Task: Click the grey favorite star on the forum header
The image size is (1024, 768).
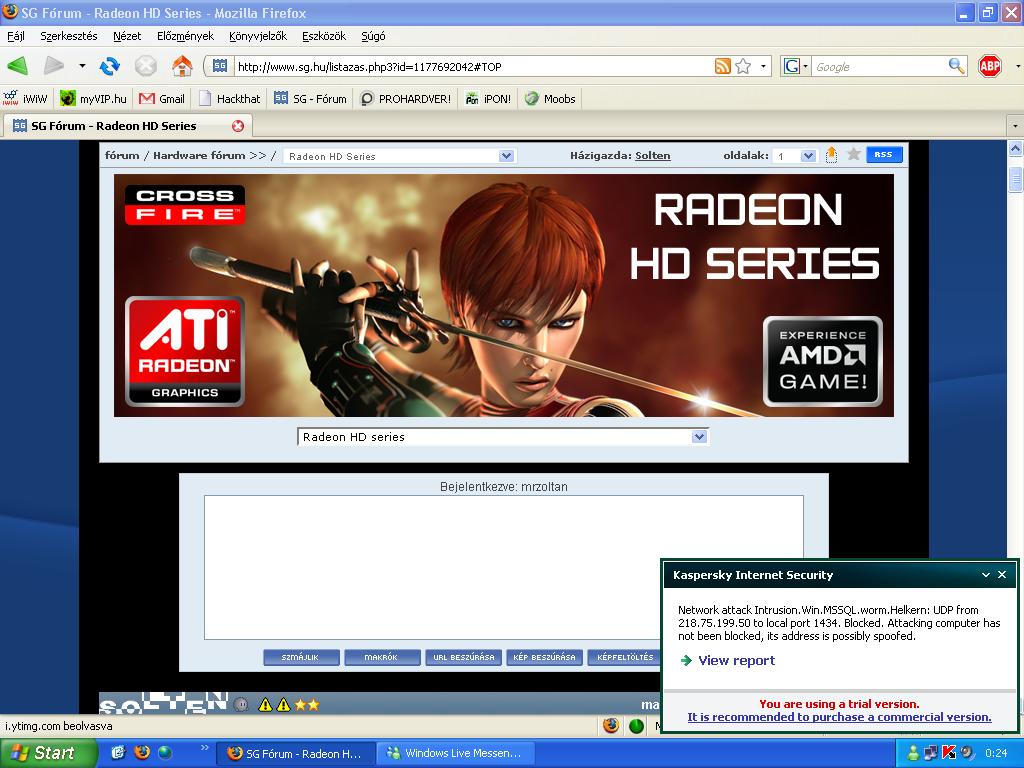Action: pyautogui.click(x=854, y=154)
